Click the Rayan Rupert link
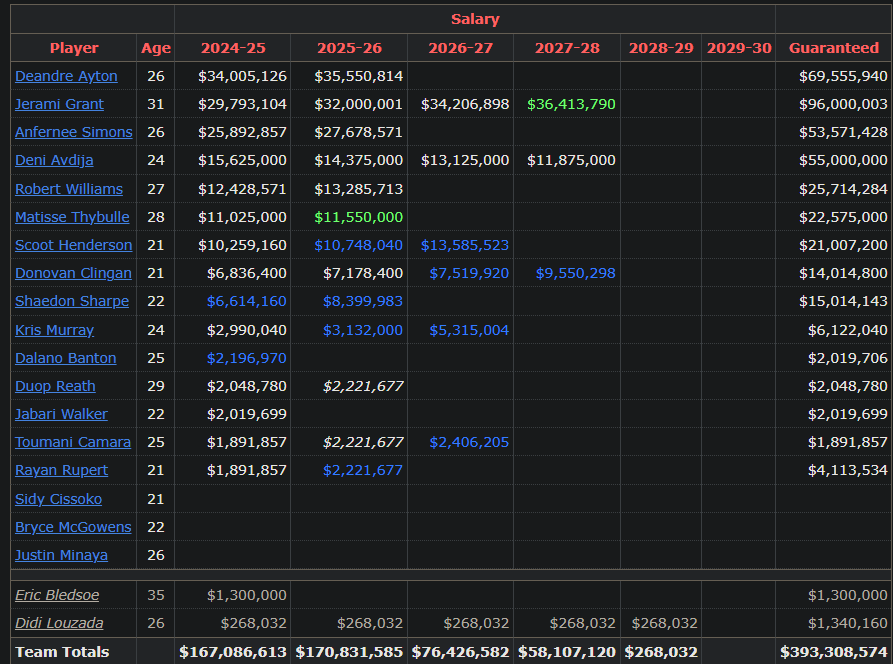Image resolution: width=893 pixels, height=664 pixels. coord(62,470)
